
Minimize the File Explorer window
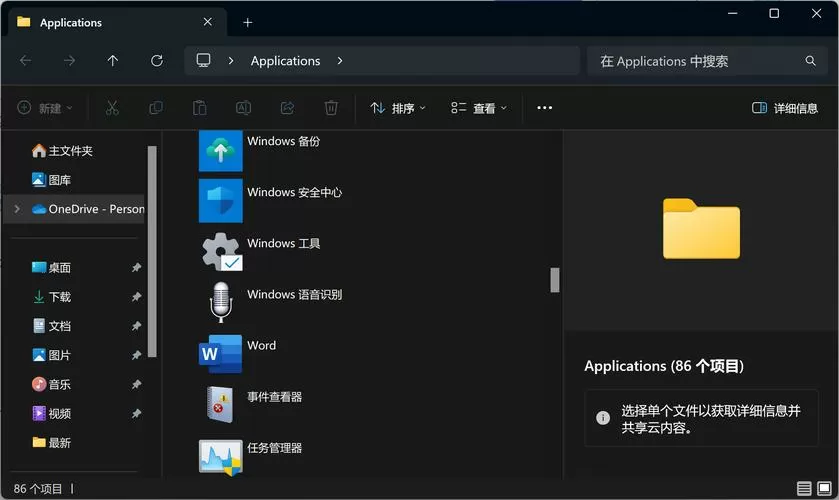click(x=733, y=13)
